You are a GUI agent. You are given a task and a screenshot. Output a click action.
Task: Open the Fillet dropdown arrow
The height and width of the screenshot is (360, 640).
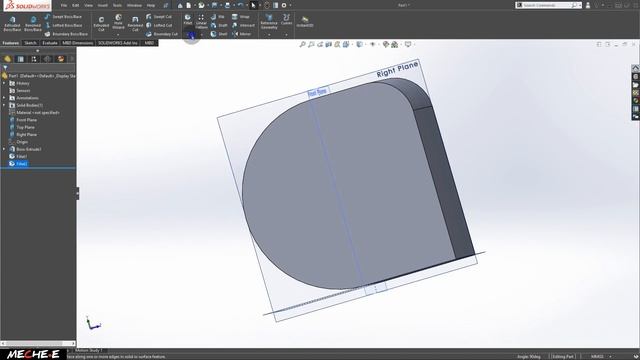tap(188, 34)
